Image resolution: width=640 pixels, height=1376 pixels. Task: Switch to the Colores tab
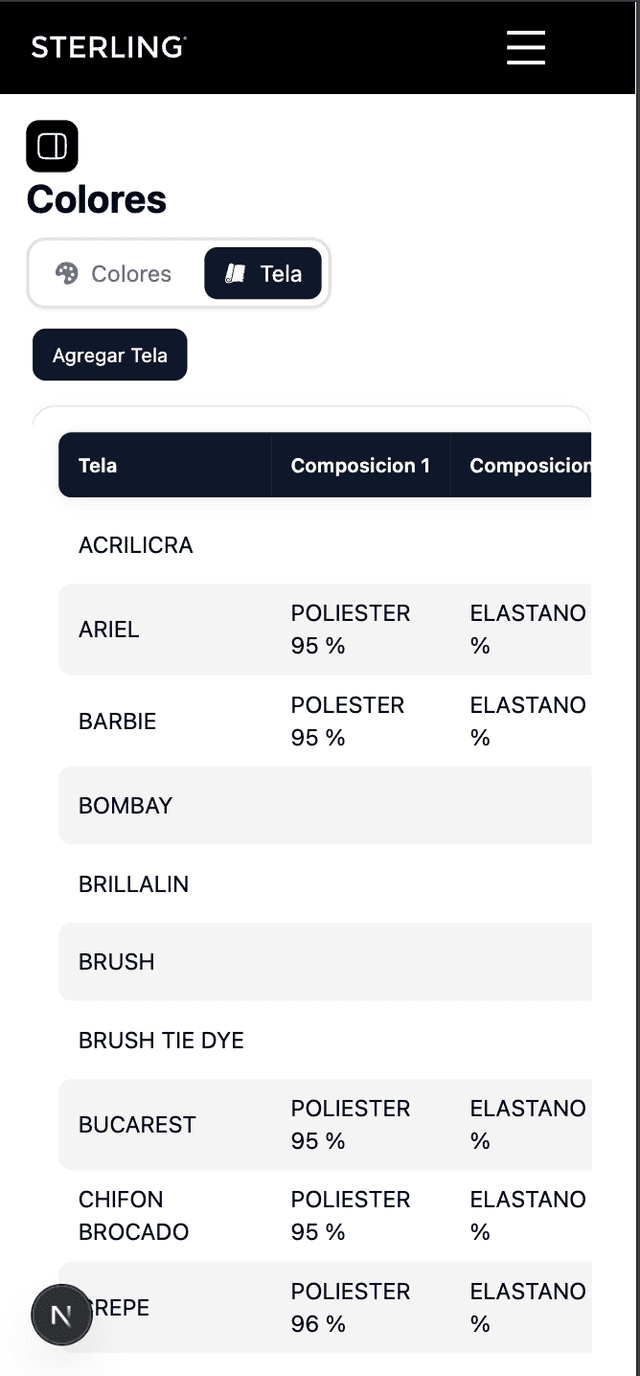114,274
